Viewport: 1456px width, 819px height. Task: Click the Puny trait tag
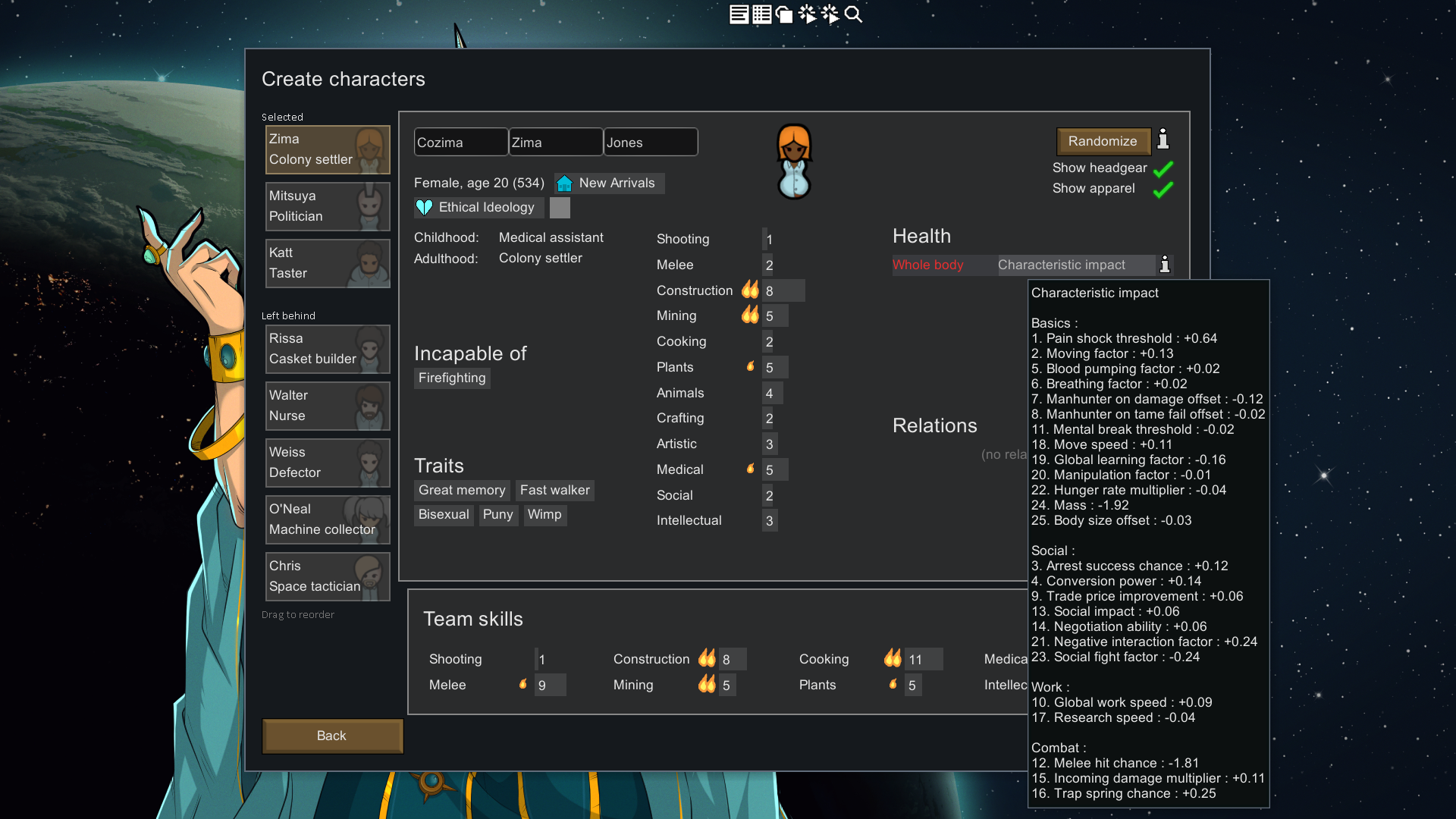[x=498, y=515]
